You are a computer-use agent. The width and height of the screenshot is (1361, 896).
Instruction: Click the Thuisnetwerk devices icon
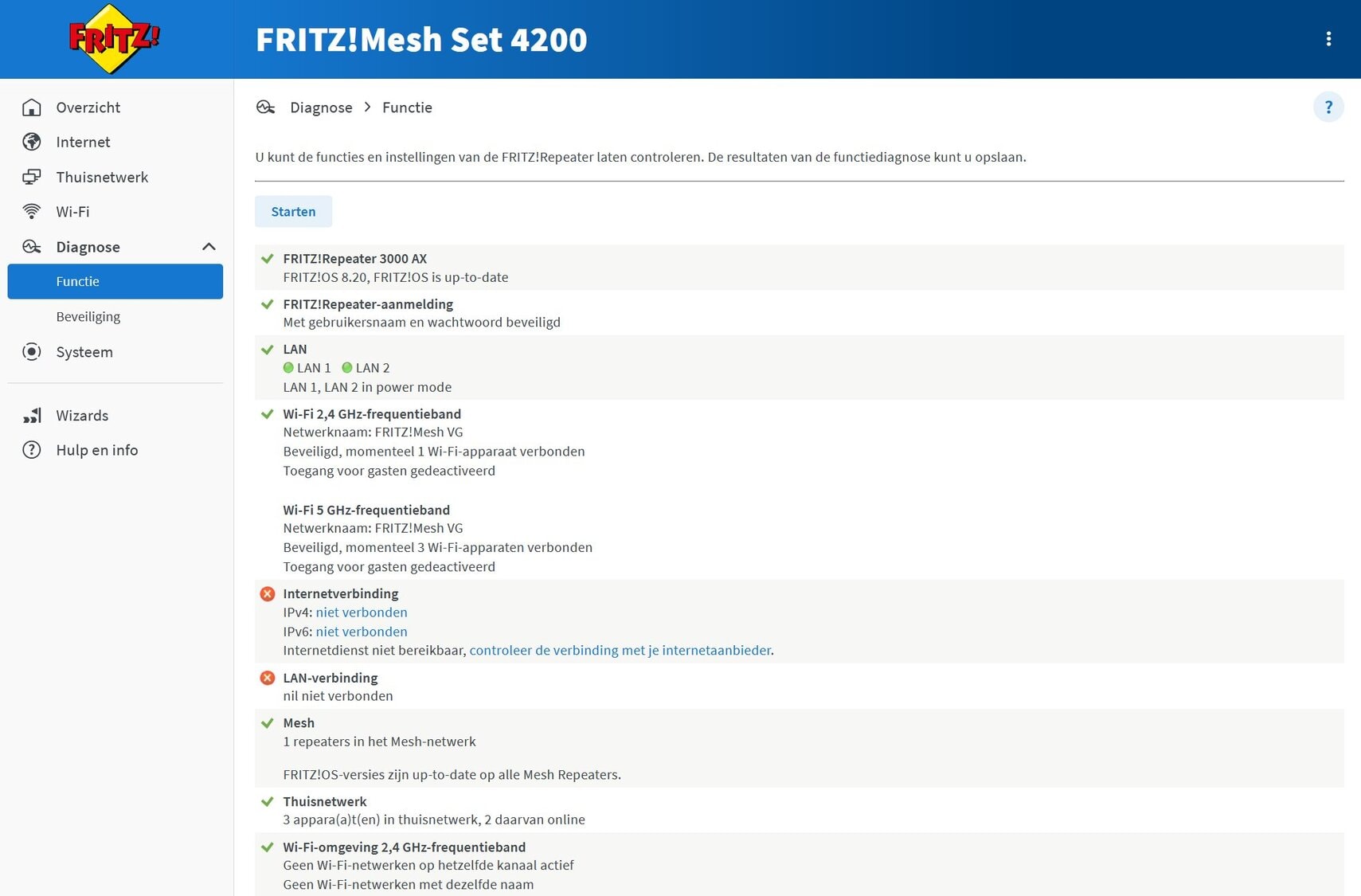tap(32, 177)
